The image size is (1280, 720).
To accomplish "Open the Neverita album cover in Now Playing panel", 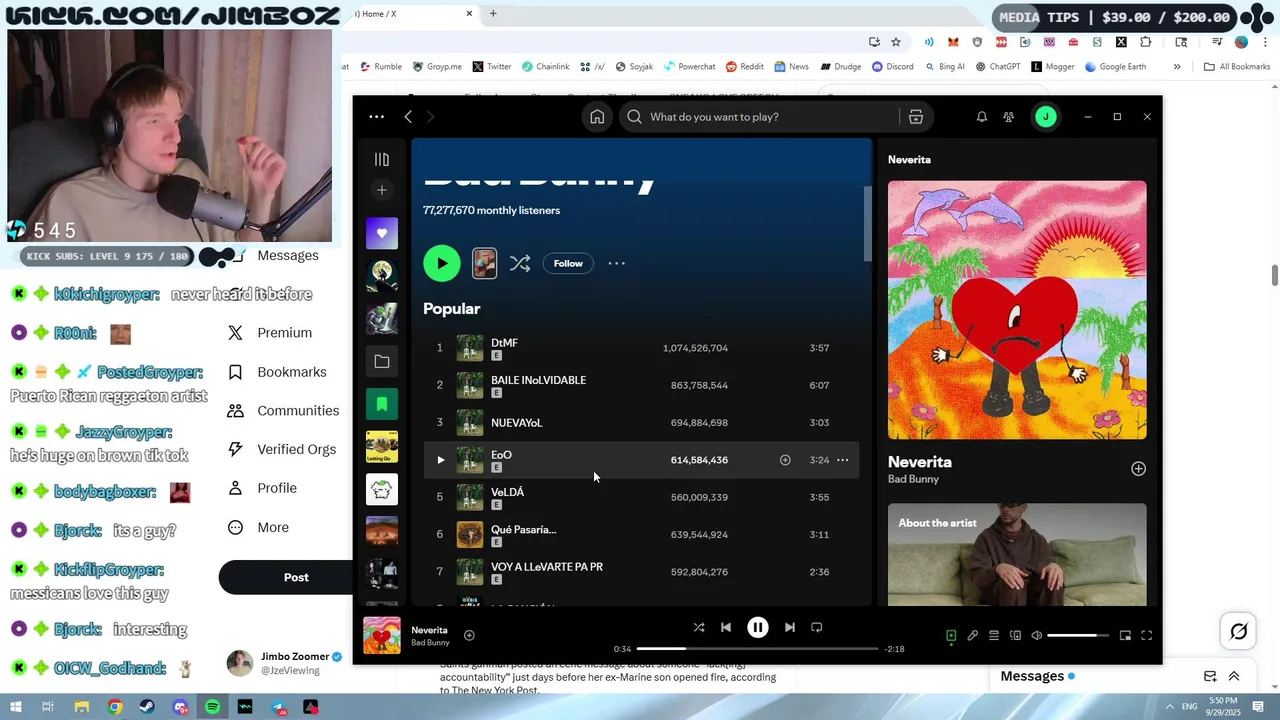I will click(x=1017, y=310).
